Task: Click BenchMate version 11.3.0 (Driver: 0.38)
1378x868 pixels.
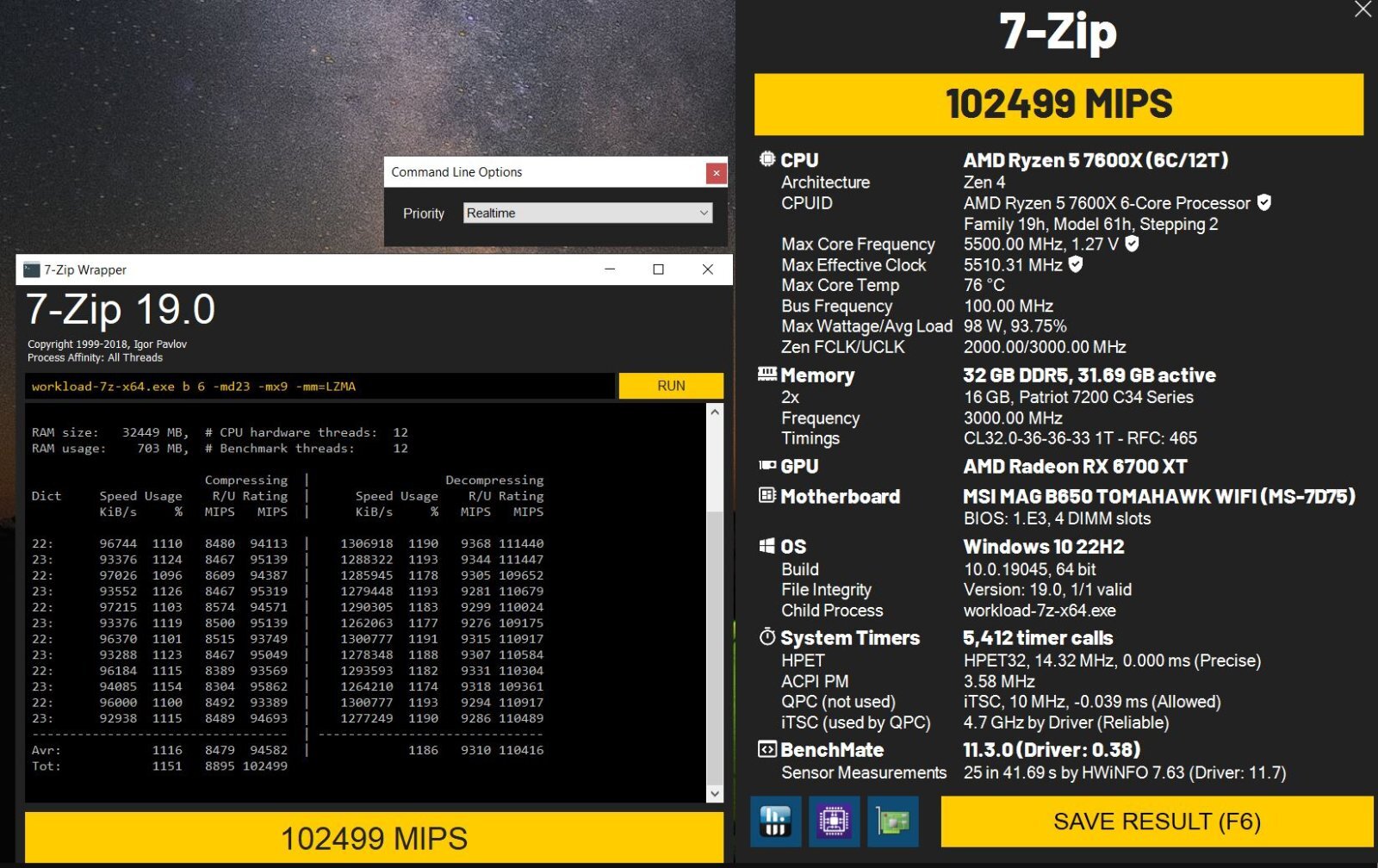Action: click(1052, 750)
